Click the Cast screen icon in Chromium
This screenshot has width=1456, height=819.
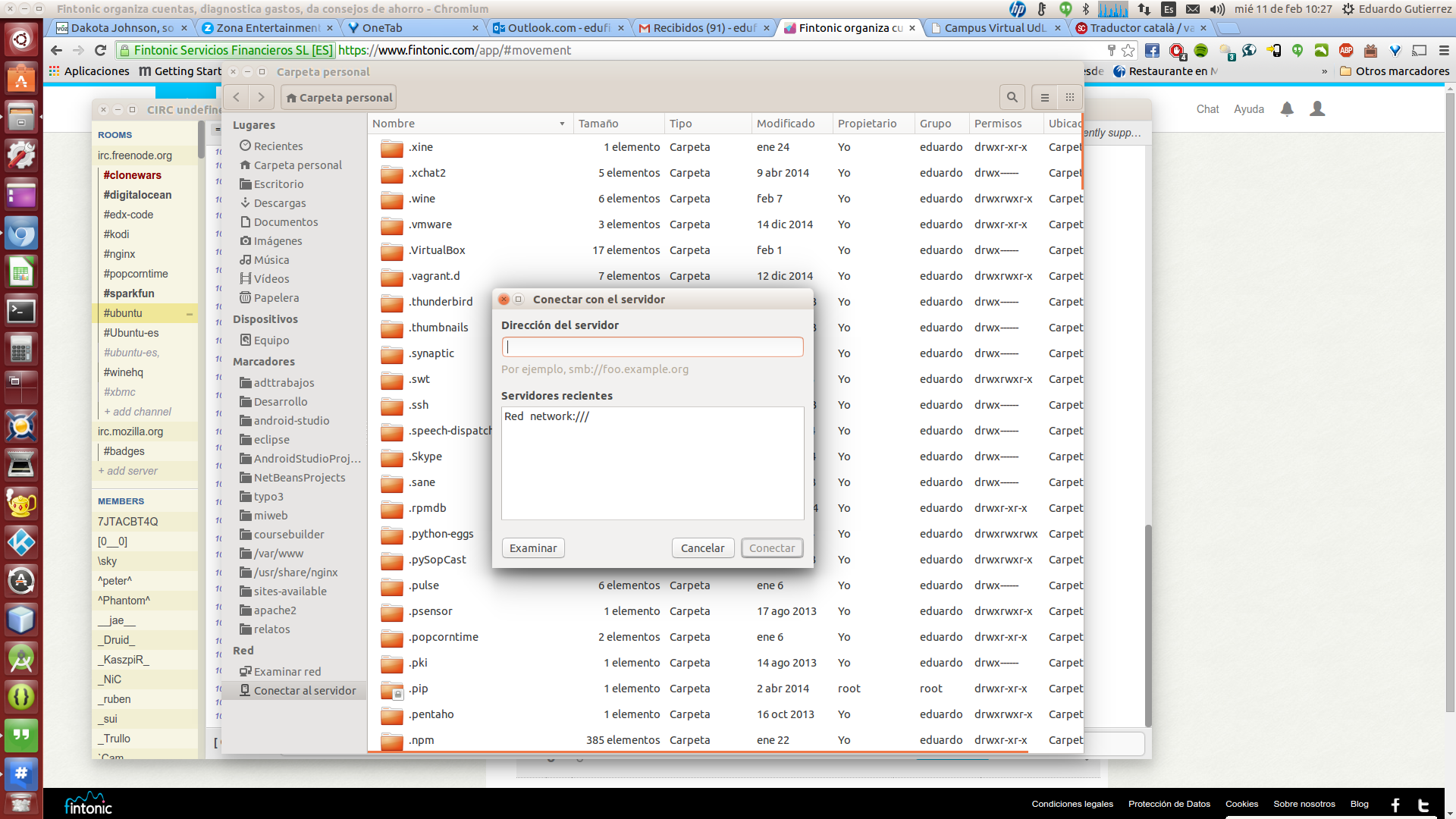1420,50
